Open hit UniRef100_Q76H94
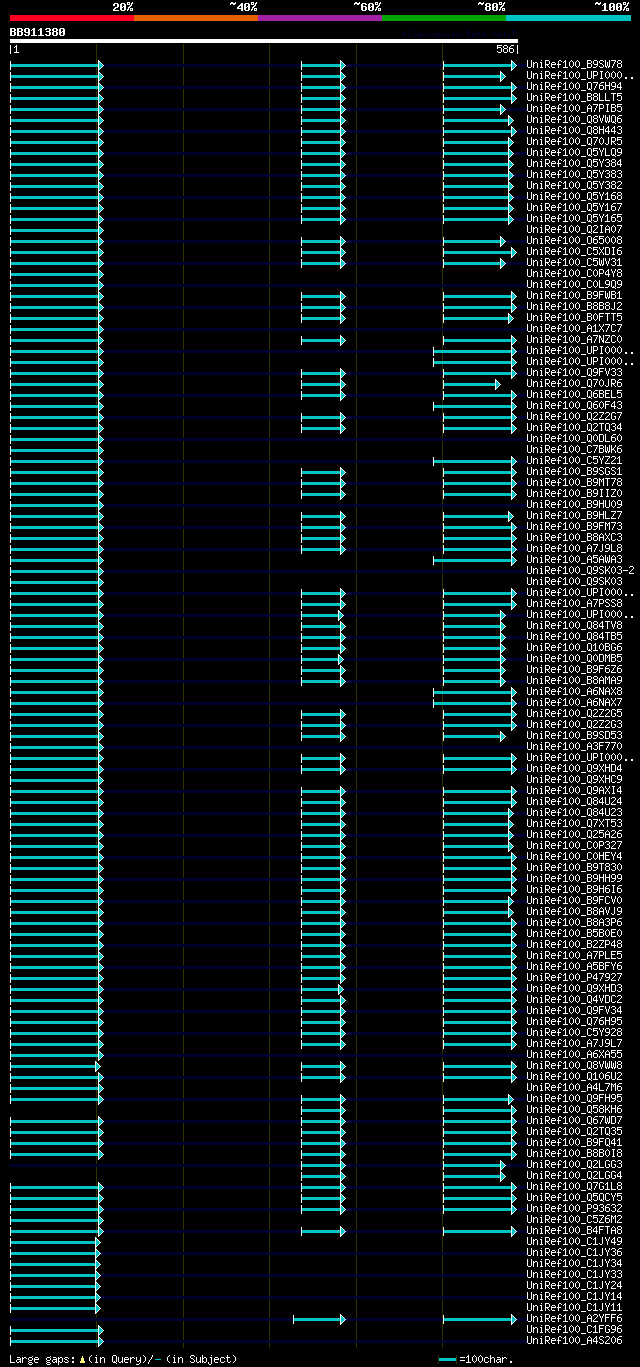 [x=574, y=86]
